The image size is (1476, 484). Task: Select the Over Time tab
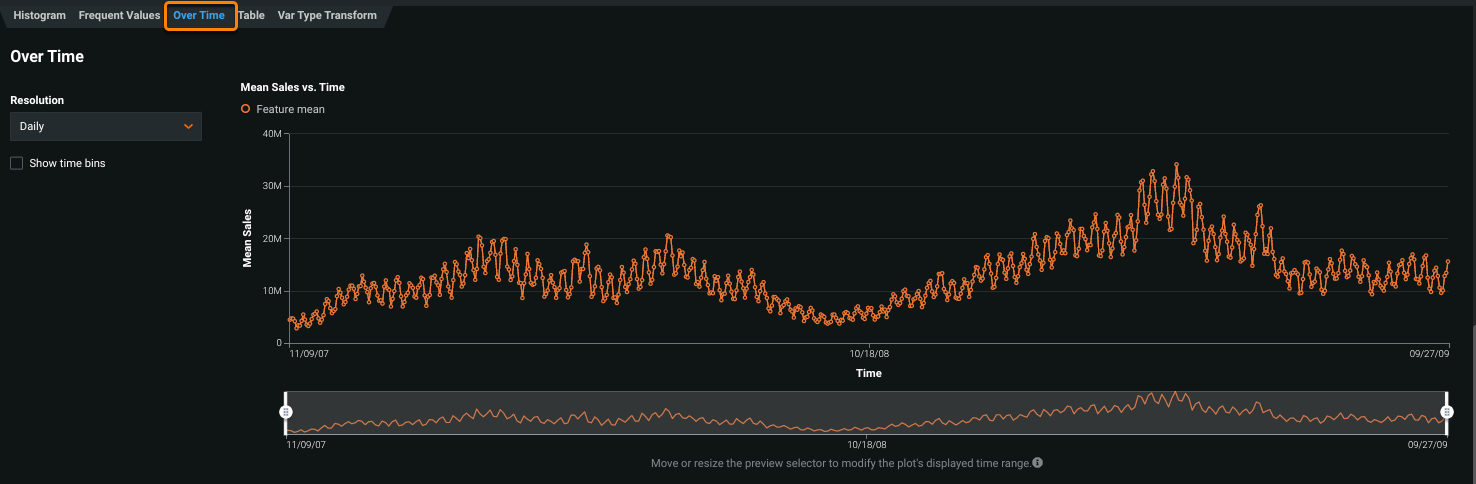click(199, 16)
